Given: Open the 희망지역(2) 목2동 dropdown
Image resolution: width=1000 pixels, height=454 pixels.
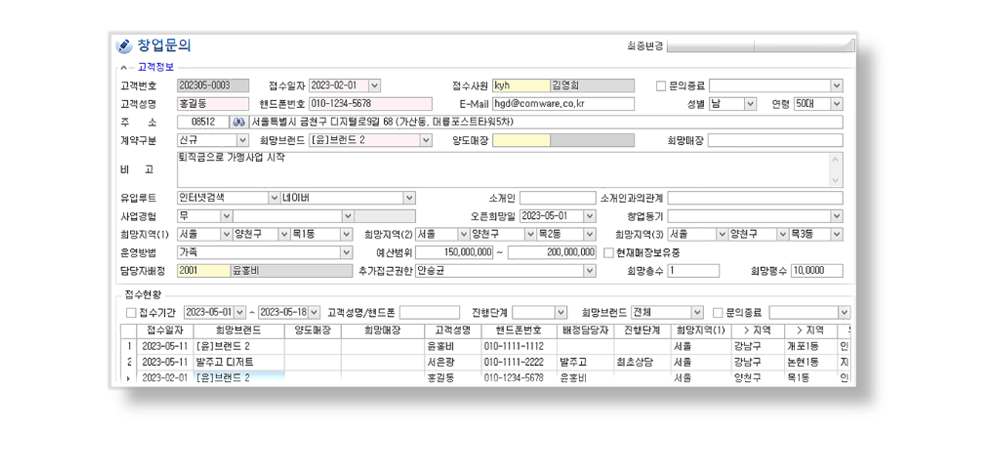Looking at the screenshot, I should point(590,234).
